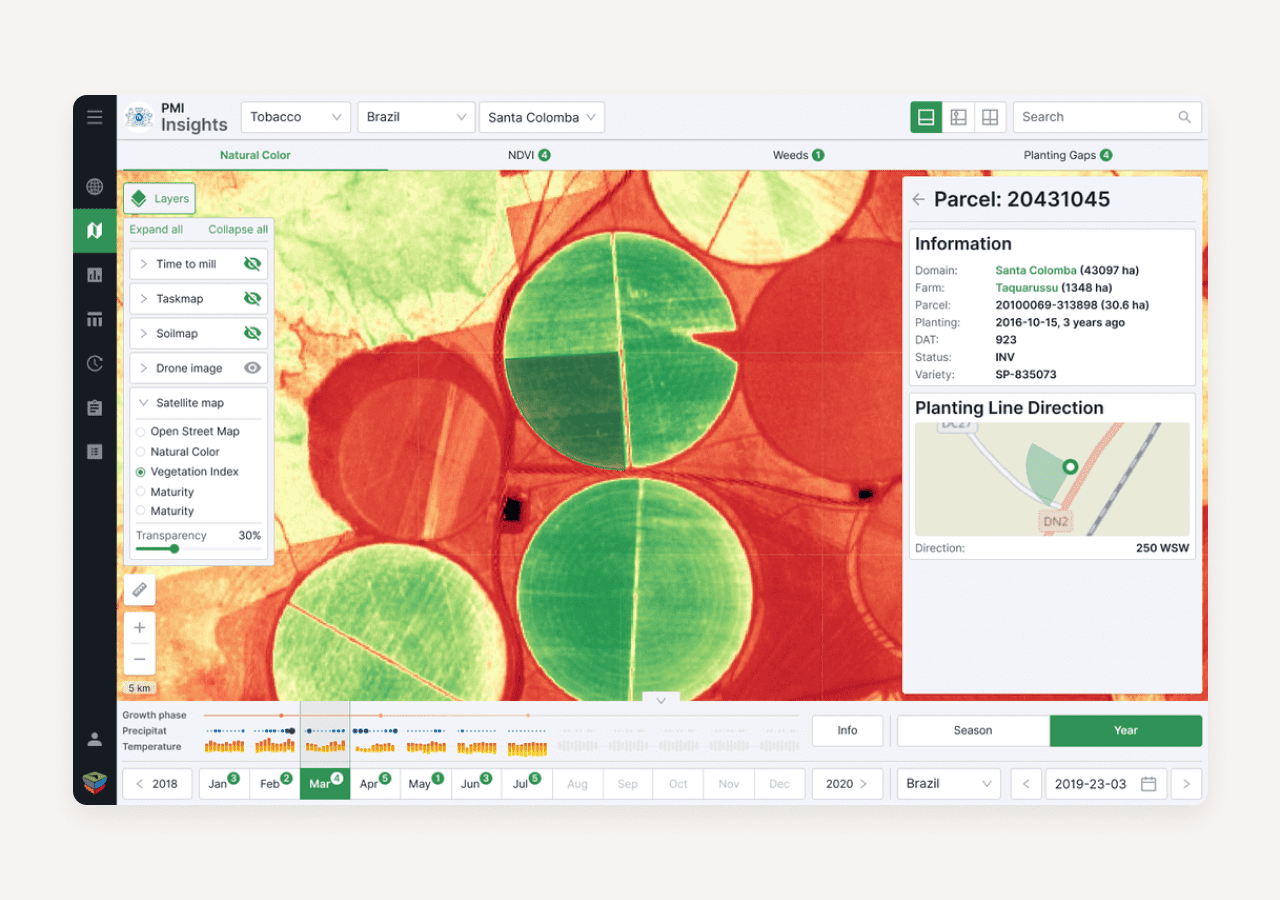Viewport: 1280px width, 900px height.
Task: Open the Planting Gaps tab
Action: [1068, 155]
